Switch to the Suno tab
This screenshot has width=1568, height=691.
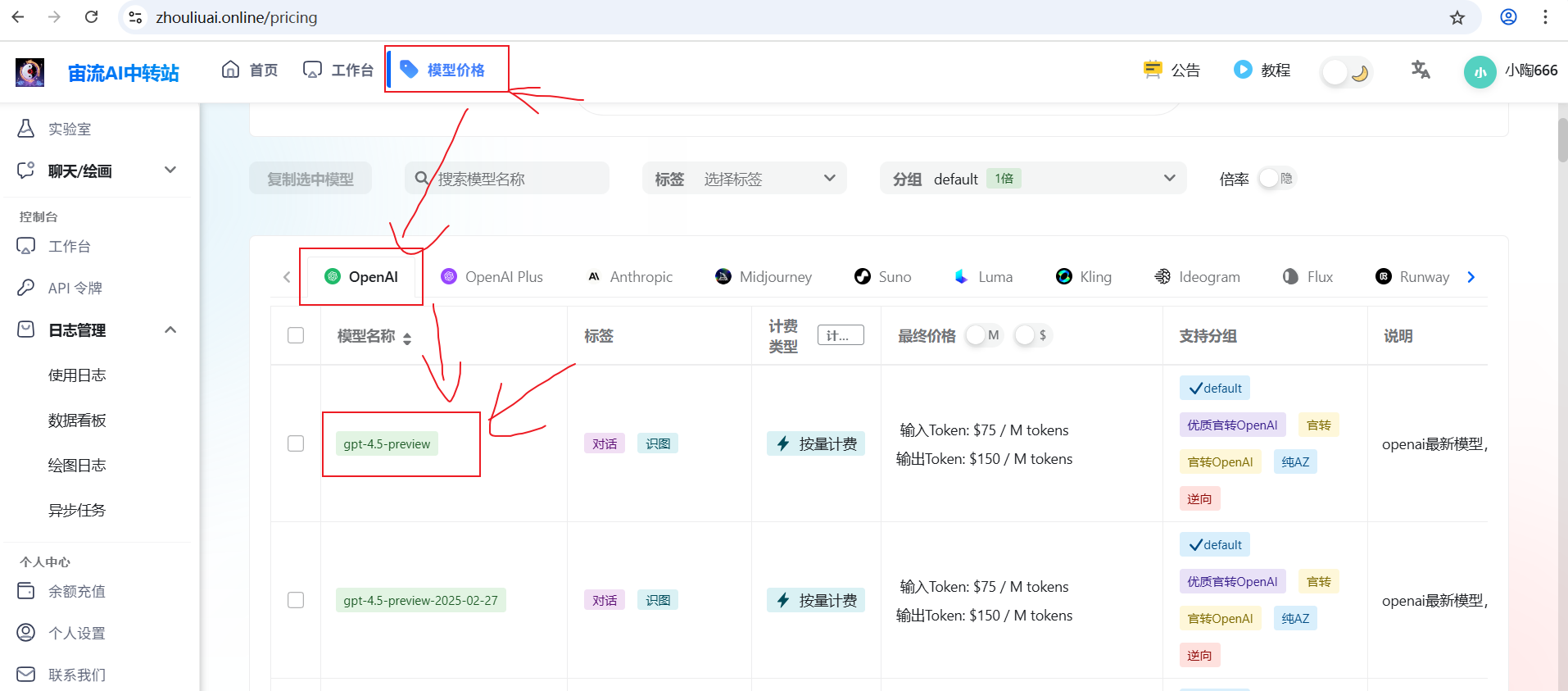click(x=883, y=277)
